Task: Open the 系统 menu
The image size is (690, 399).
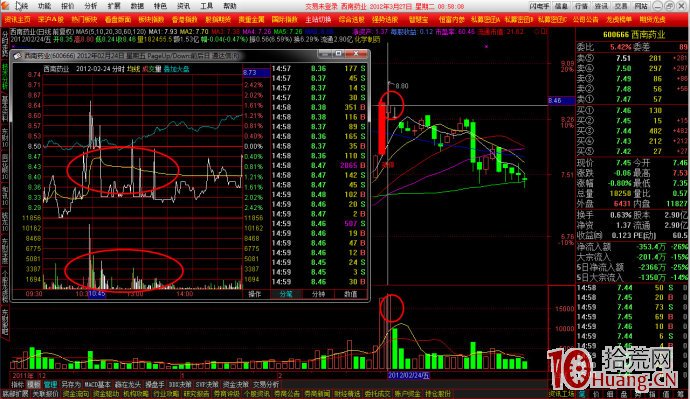Action: (x=22, y=6)
